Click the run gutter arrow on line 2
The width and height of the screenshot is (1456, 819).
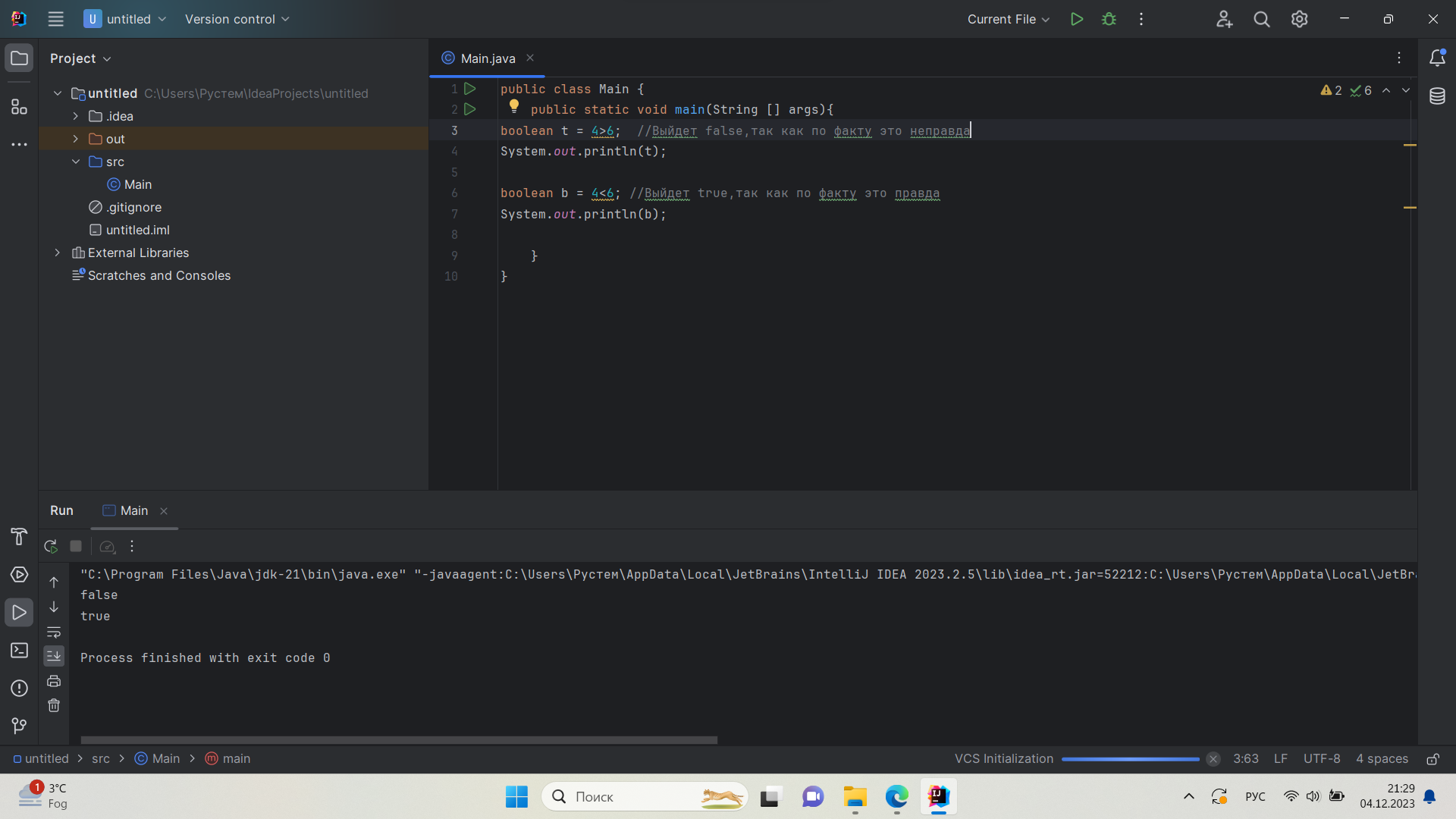pos(470,109)
